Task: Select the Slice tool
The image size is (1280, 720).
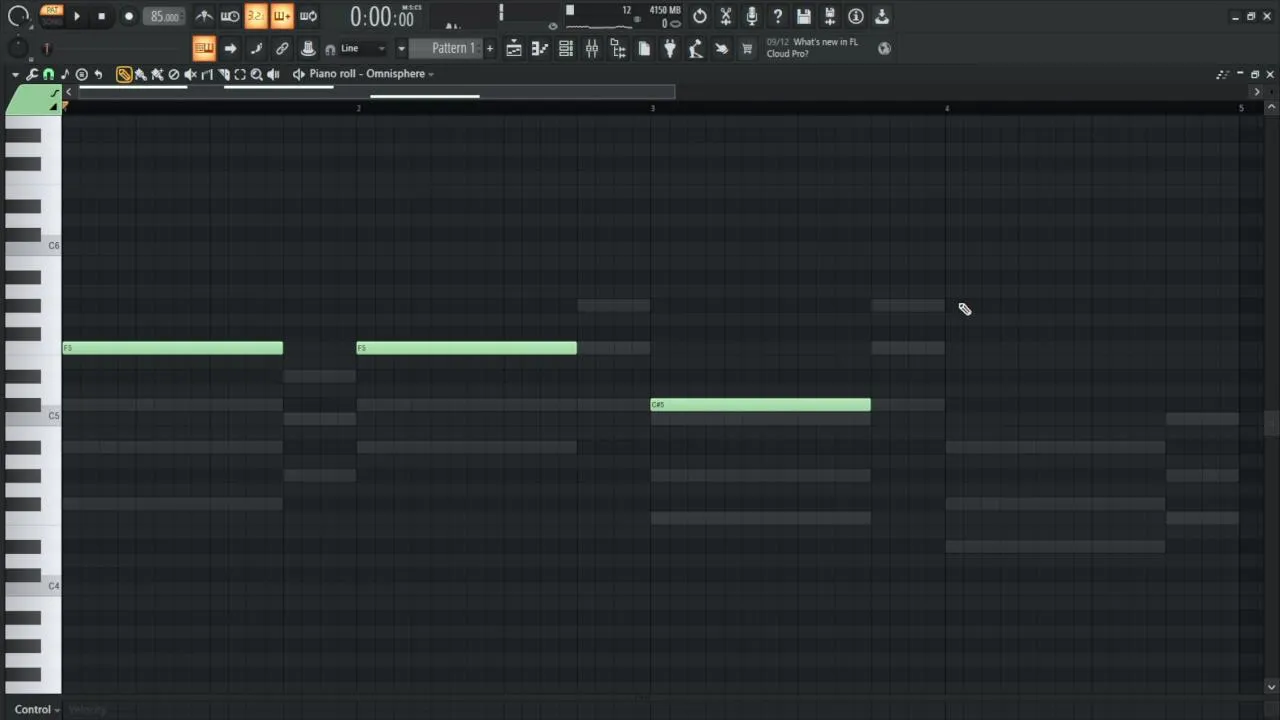Action: tap(223, 74)
